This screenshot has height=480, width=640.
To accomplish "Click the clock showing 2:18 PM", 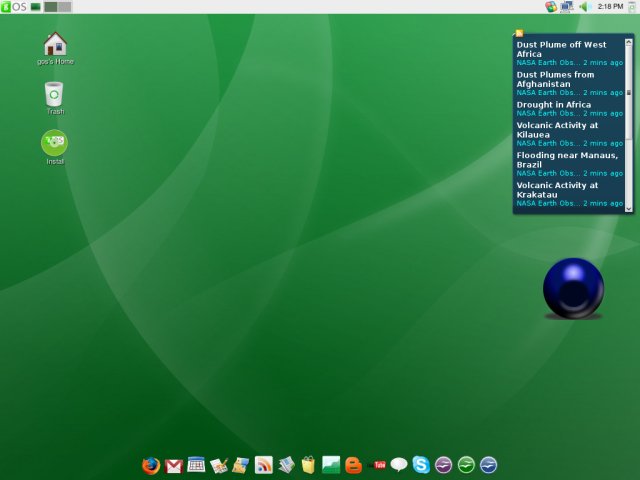I will coord(610,7).
